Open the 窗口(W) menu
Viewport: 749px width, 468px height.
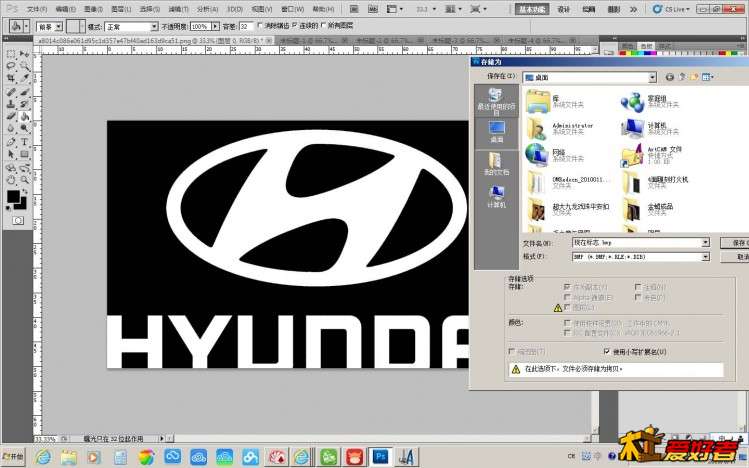pos(292,9)
